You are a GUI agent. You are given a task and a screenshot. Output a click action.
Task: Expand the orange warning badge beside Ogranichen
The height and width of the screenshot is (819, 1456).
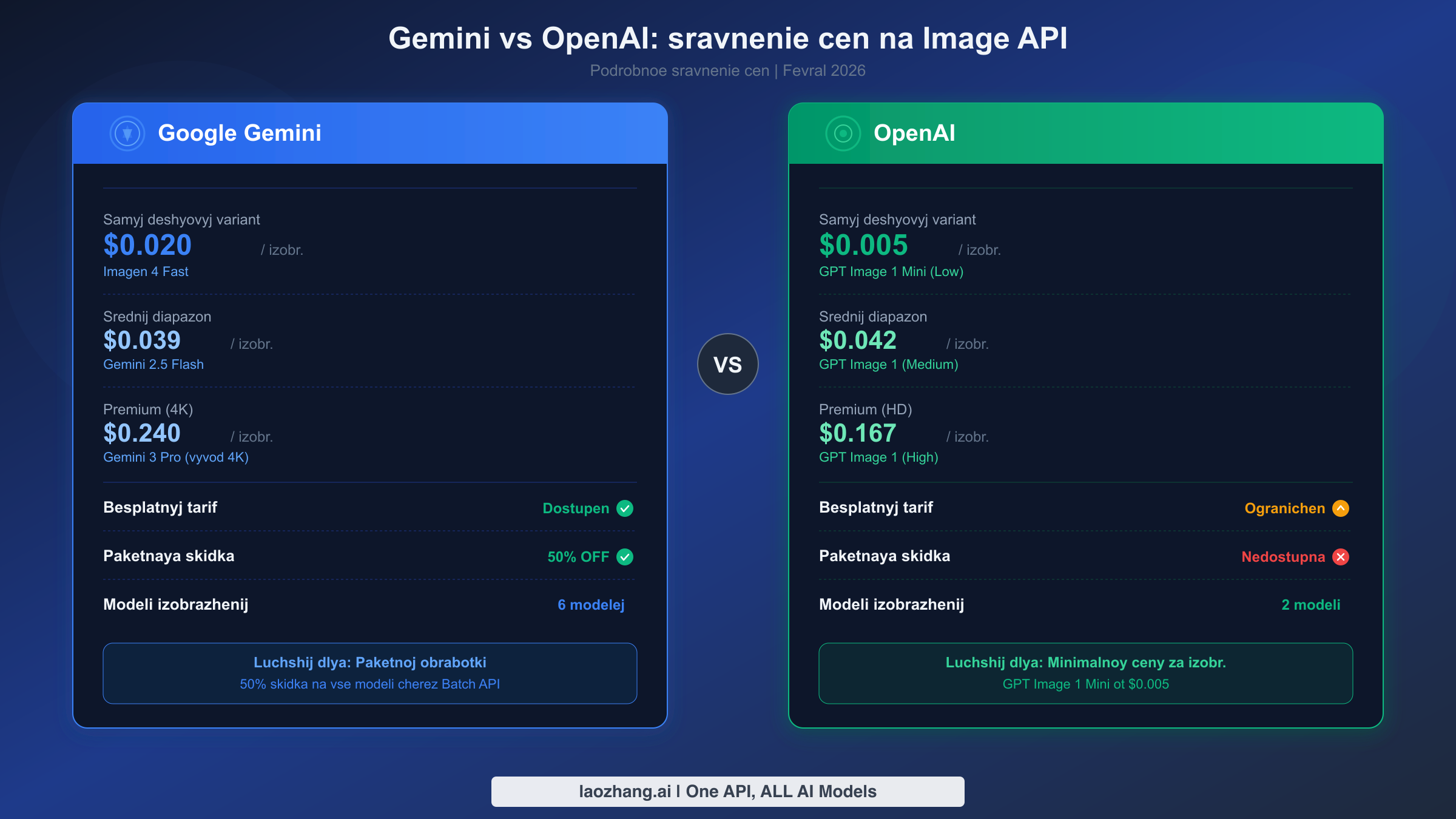pyautogui.click(x=1341, y=508)
